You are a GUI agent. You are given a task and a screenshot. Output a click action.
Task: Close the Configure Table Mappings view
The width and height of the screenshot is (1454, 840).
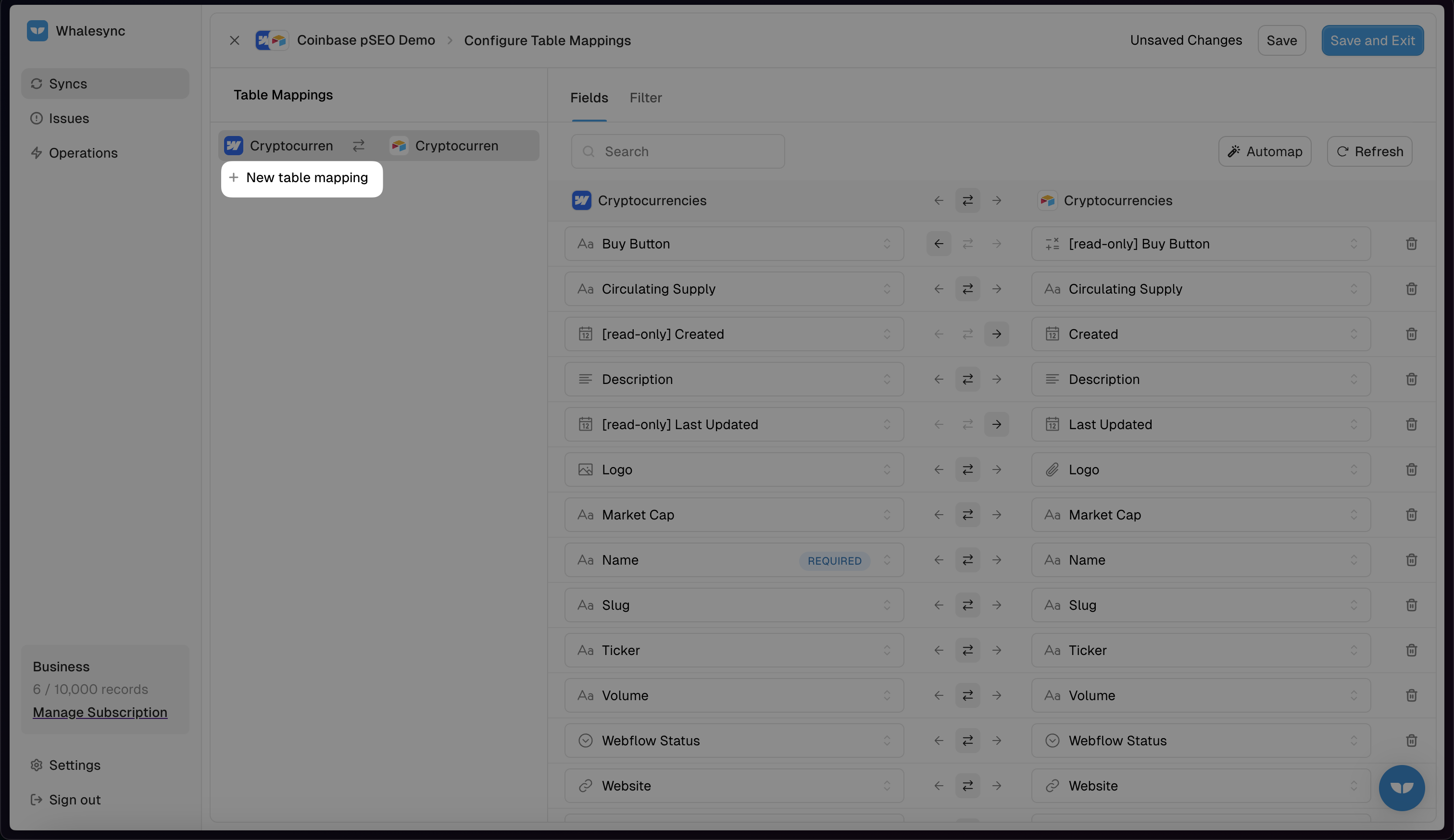click(234, 40)
